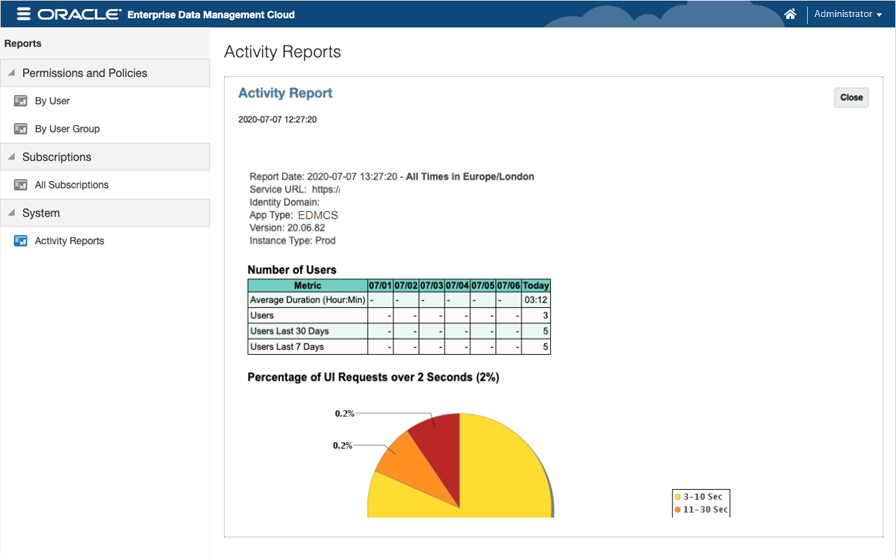Screen dimensions: 896x557
Task: Close the Activity Report
Action: tap(851, 97)
